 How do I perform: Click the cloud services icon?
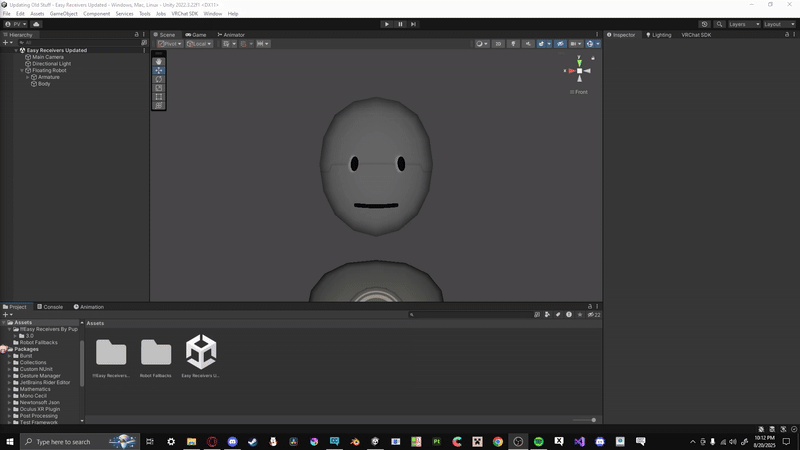click(37, 24)
